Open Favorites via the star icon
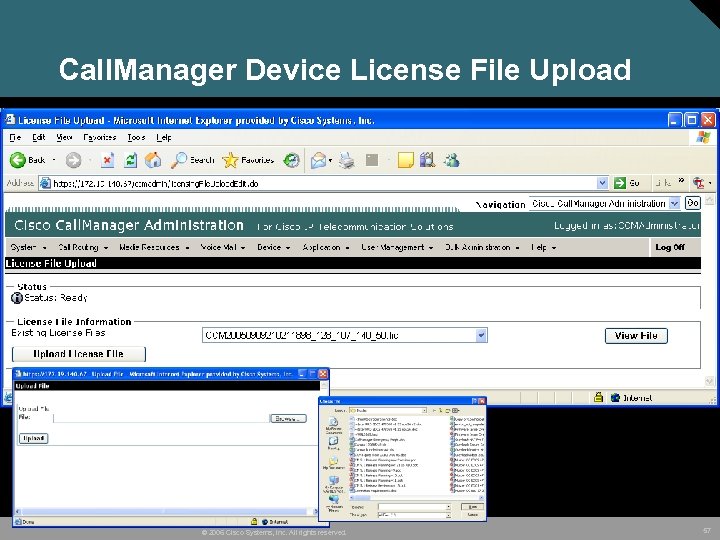Viewport: 720px width, 540px height. point(231,160)
